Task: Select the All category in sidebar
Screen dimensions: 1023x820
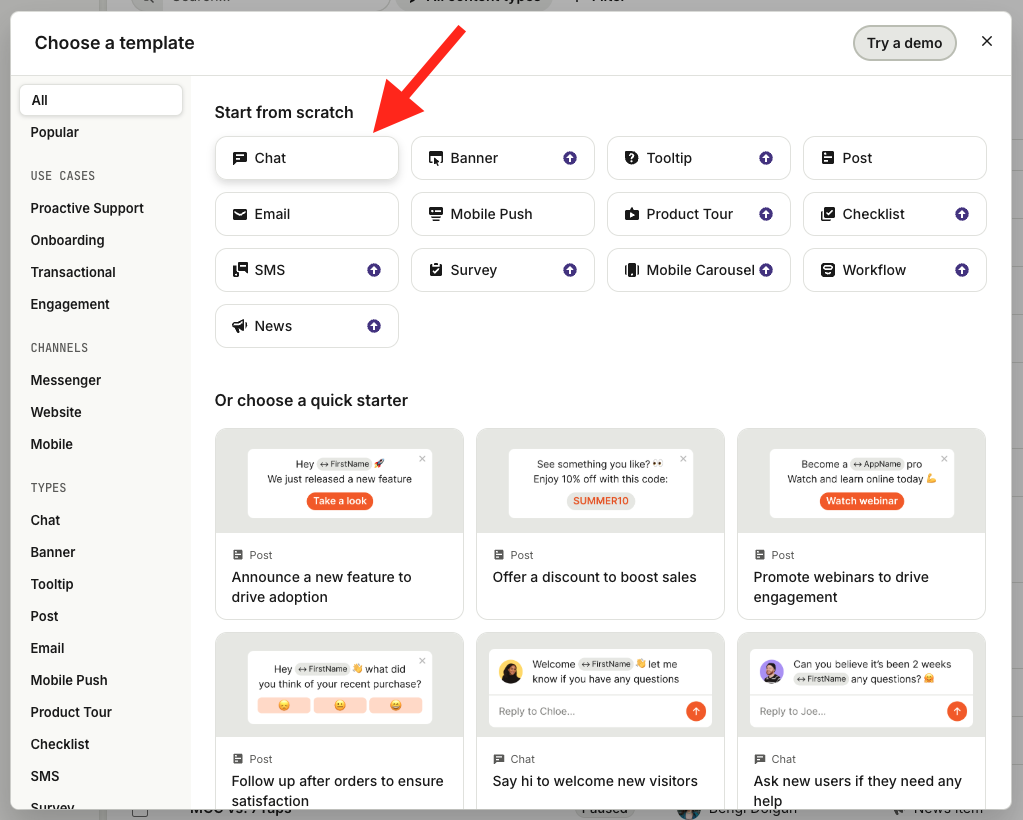Action: click(101, 100)
